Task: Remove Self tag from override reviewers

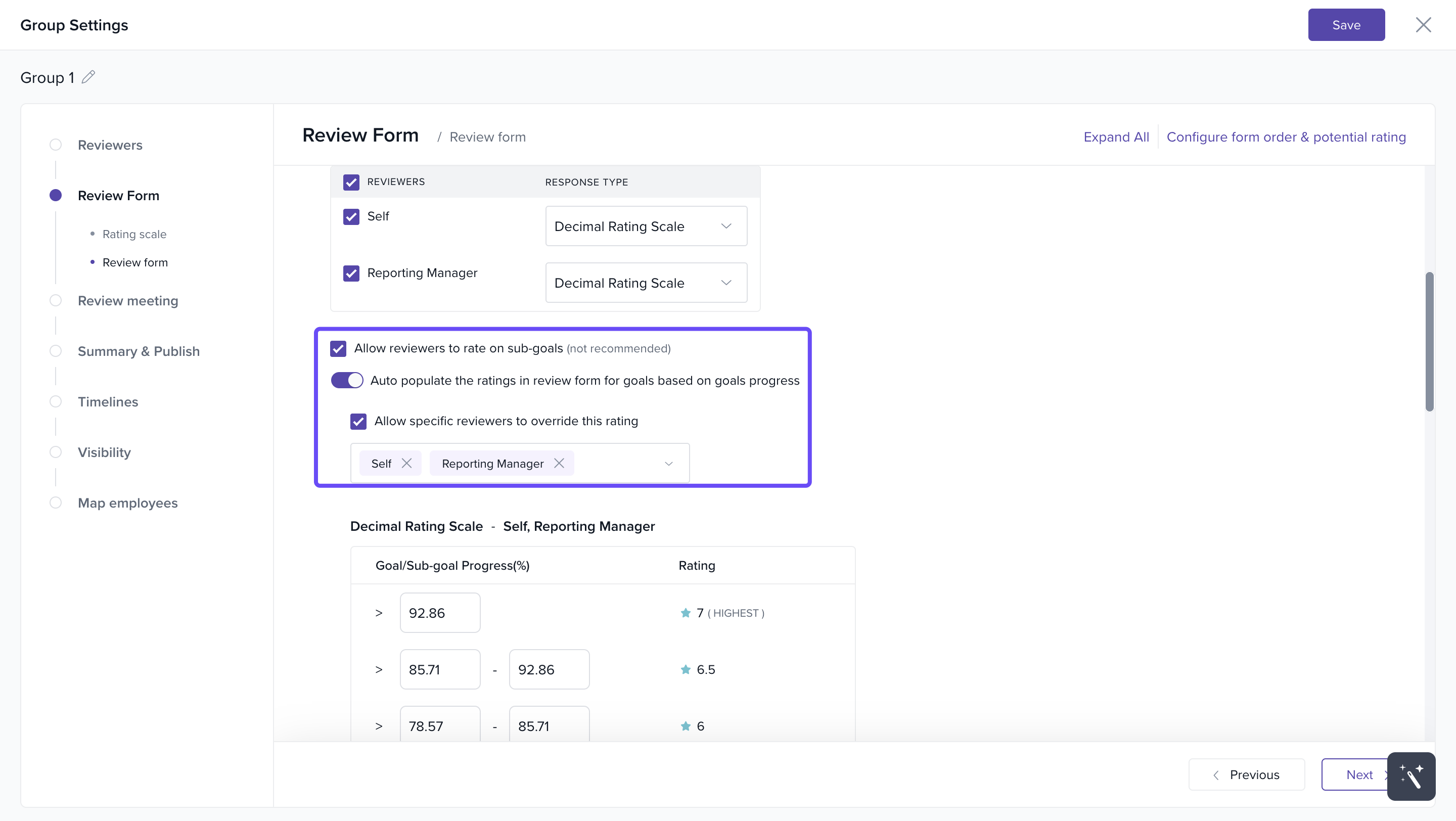Action: pos(406,464)
